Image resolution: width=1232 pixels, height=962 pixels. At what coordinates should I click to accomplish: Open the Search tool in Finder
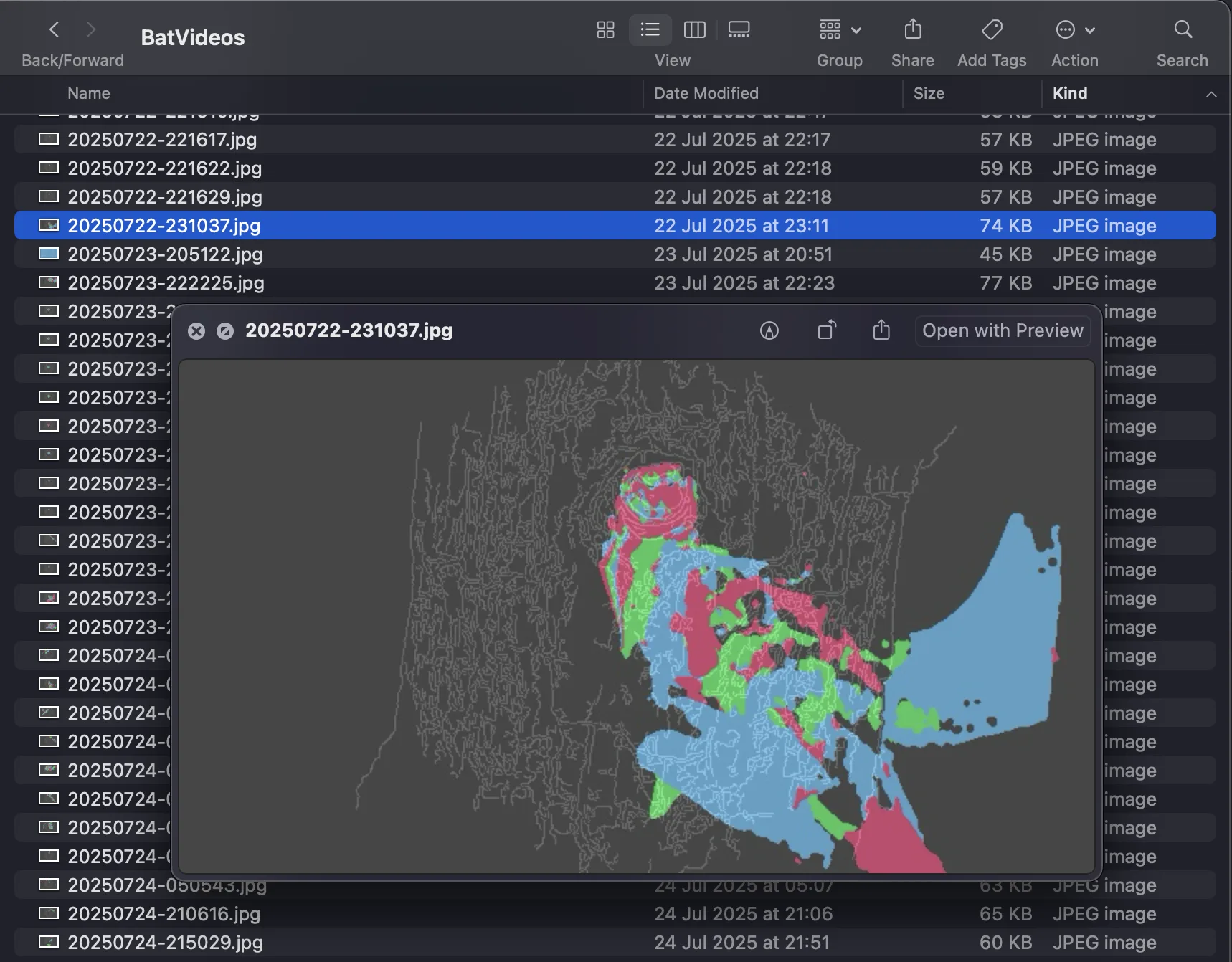click(x=1183, y=29)
